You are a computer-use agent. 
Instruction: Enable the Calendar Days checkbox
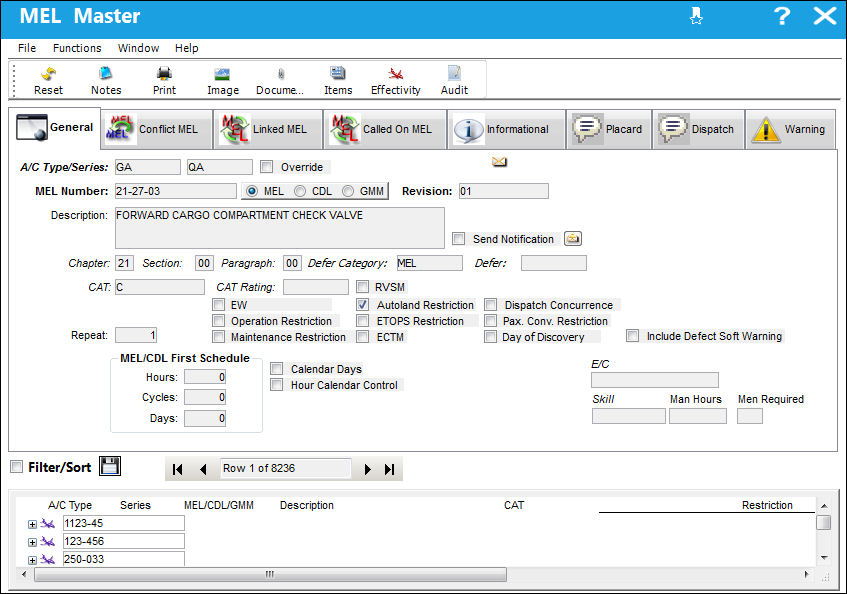(x=277, y=369)
